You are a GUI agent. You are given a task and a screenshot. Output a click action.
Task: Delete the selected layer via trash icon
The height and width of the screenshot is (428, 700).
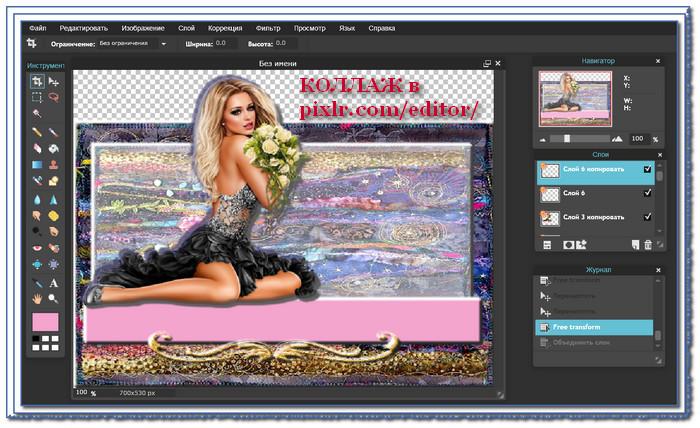(648, 245)
